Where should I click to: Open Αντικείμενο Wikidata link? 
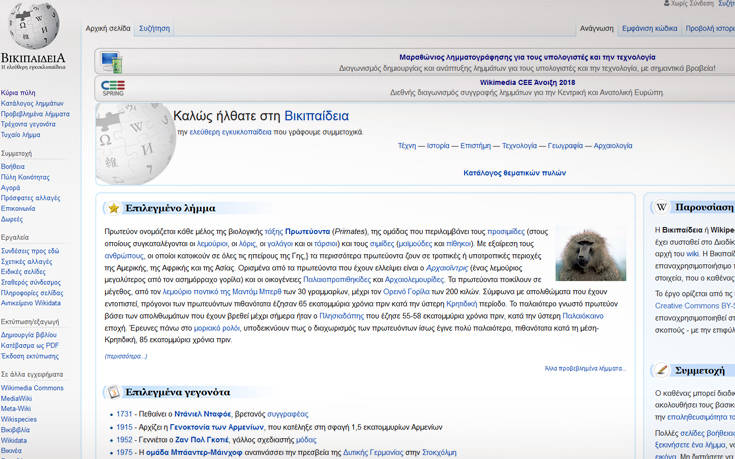[x=30, y=303]
